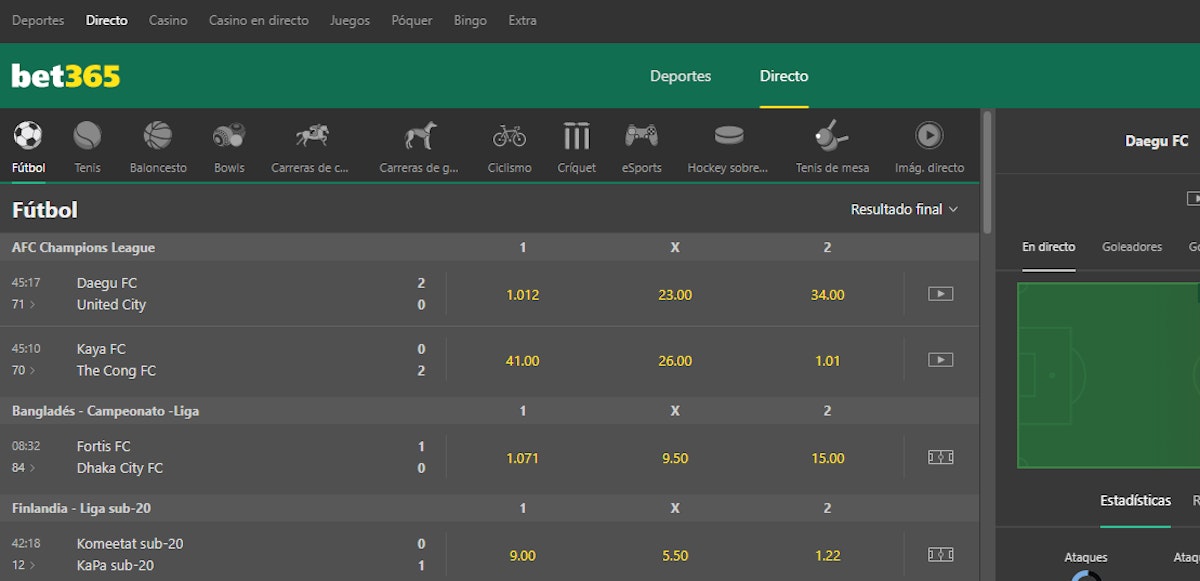This screenshot has width=1200, height=581.
Task: Expand Kaya FC match markets chevron
Action: pyautogui.click(x=32, y=371)
